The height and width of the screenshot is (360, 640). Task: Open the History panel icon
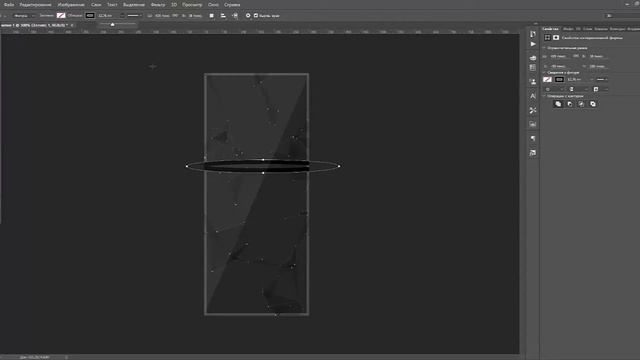pos(533,34)
